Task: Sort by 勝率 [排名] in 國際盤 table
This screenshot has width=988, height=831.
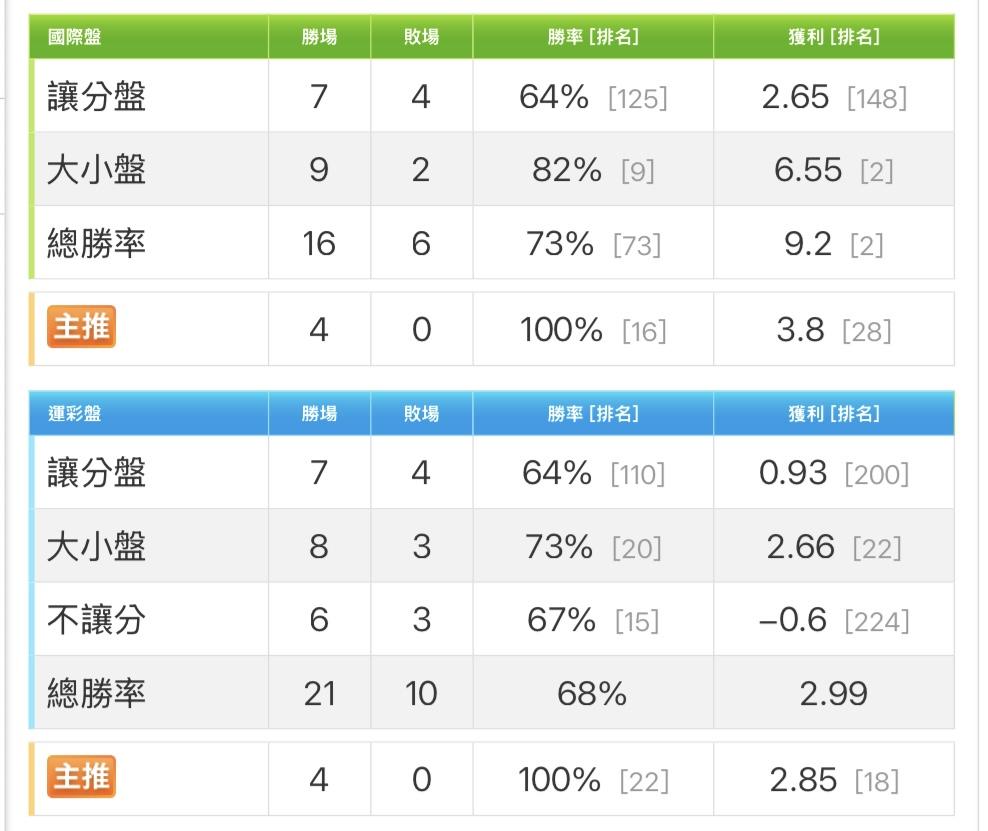Action: tap(593, 38)
